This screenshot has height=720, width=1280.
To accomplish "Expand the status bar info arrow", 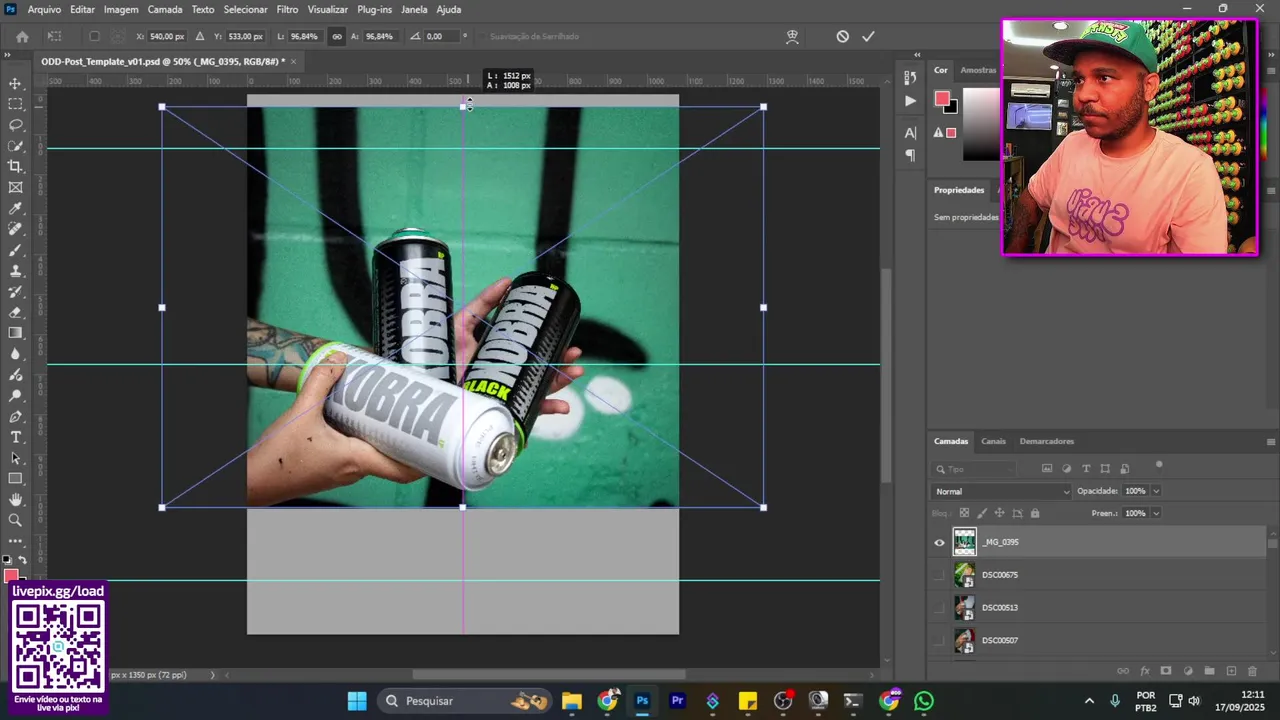I will [x=212, y=675].
